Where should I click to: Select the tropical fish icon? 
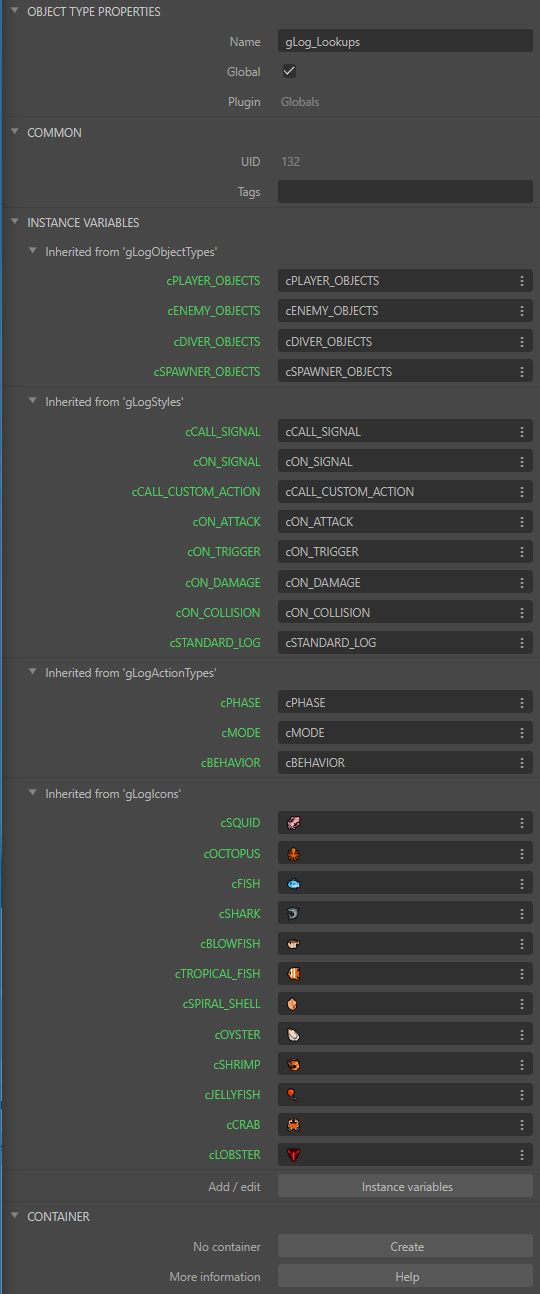click(293, 974)
